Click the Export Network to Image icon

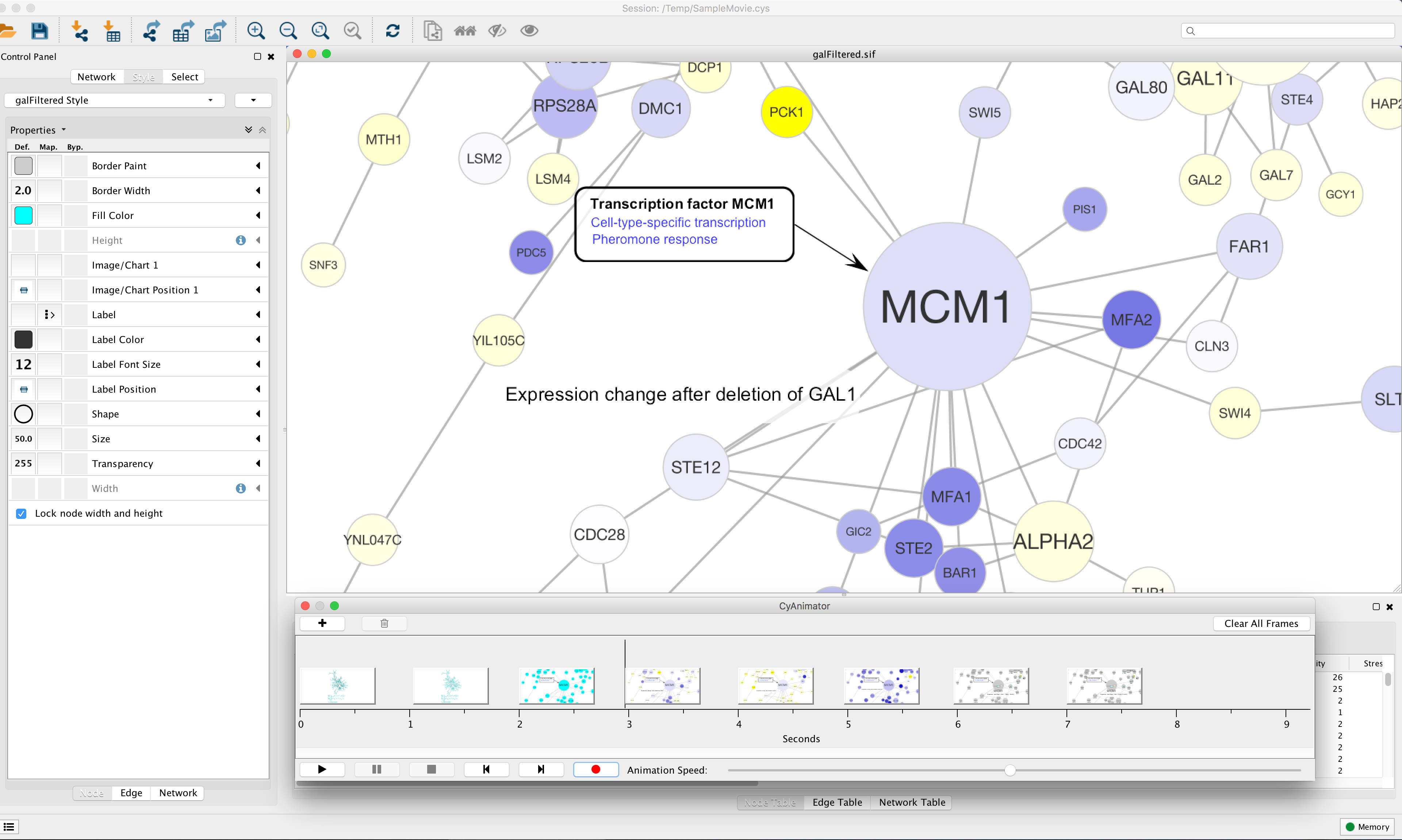(x=215, y=31)
